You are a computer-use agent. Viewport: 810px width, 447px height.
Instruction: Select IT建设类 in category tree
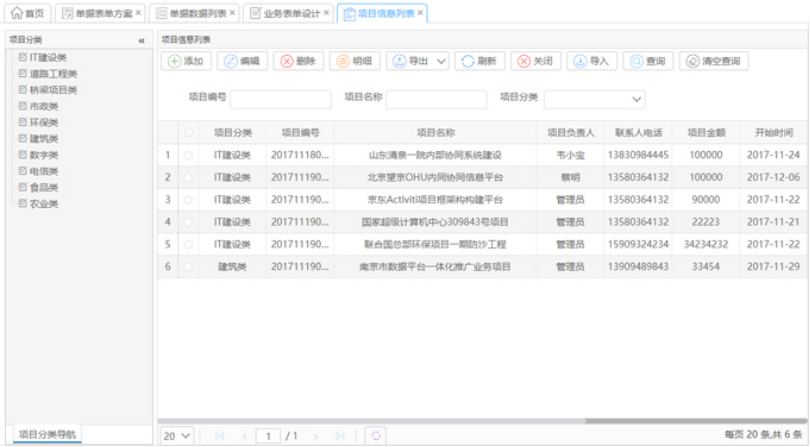(x=48, y=57)
